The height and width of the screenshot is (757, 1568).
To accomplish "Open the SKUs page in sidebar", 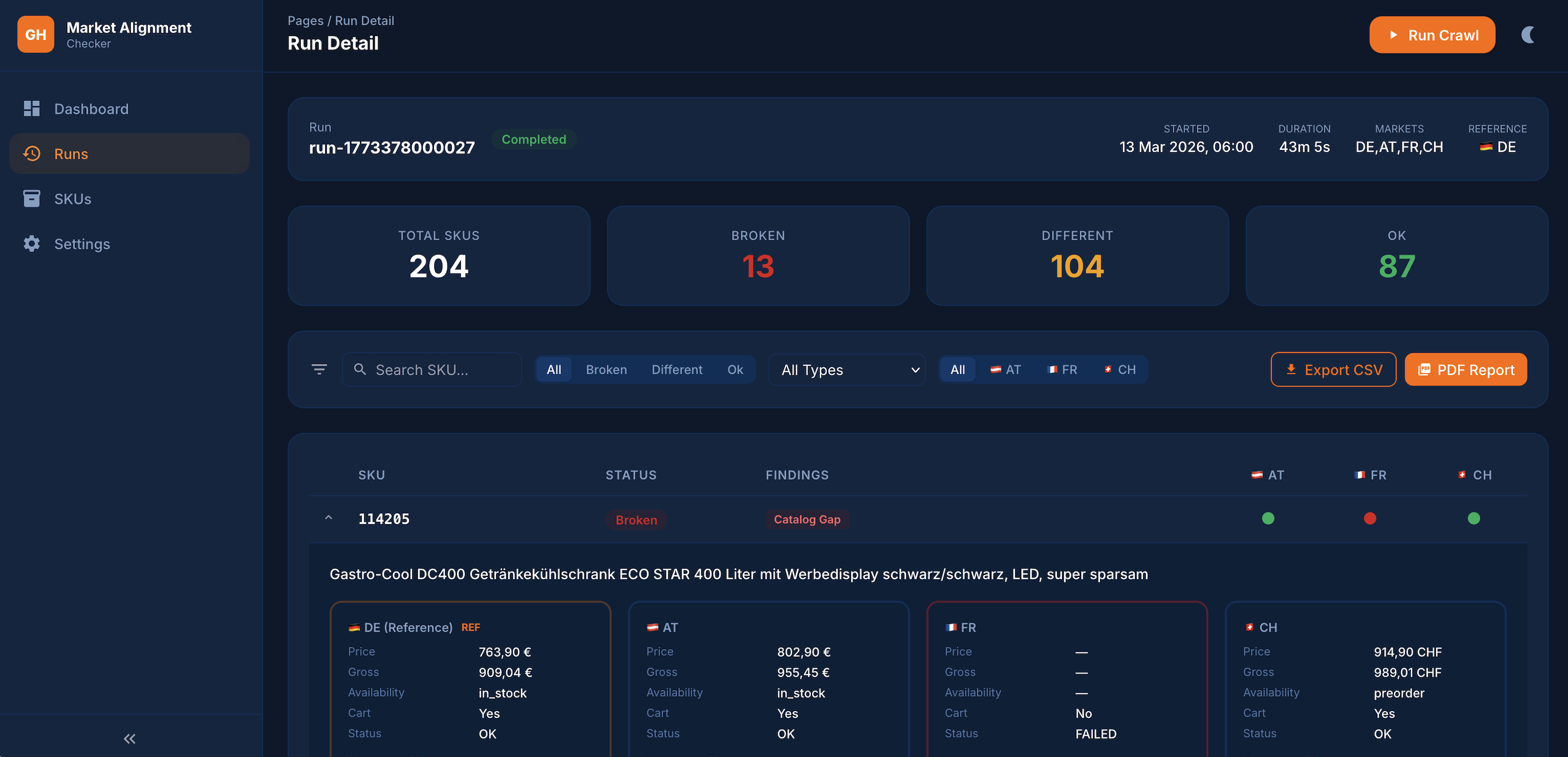I will click(73, 198).
